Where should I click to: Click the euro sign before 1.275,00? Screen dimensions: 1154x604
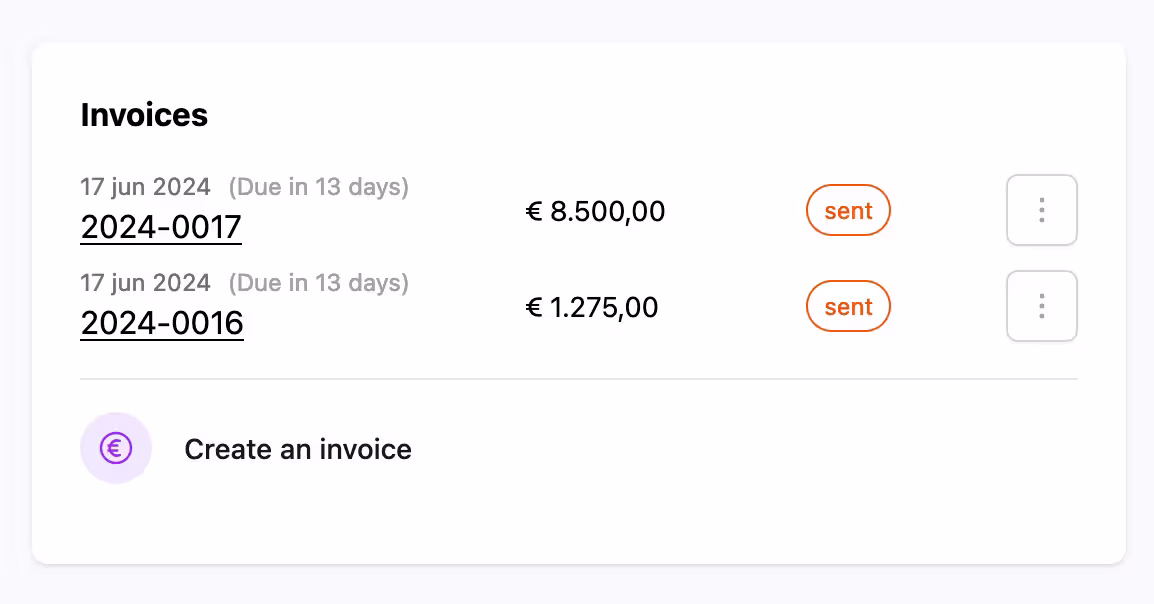point(533,308)
